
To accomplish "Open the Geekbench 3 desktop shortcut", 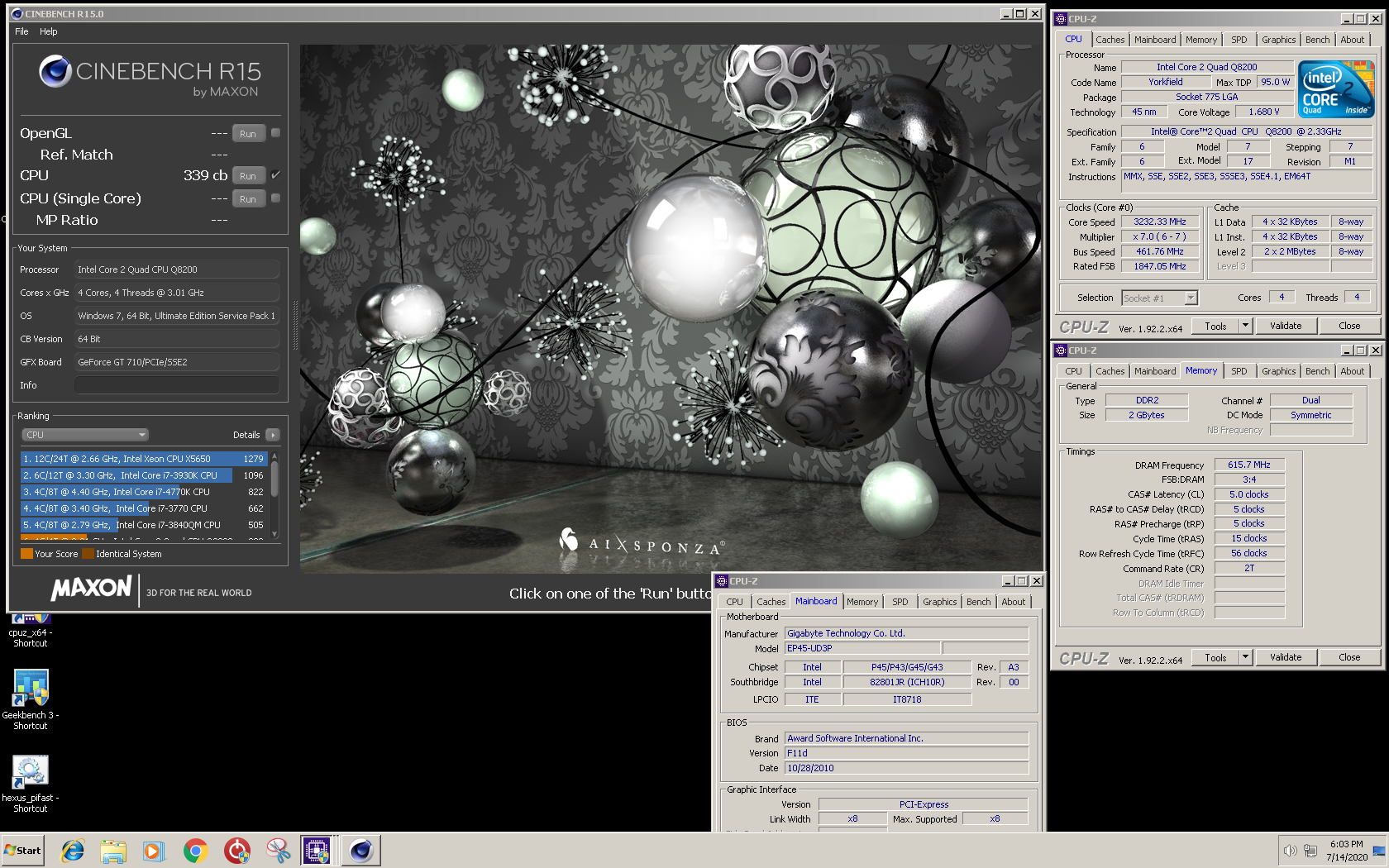I will (x=31, y=699).
